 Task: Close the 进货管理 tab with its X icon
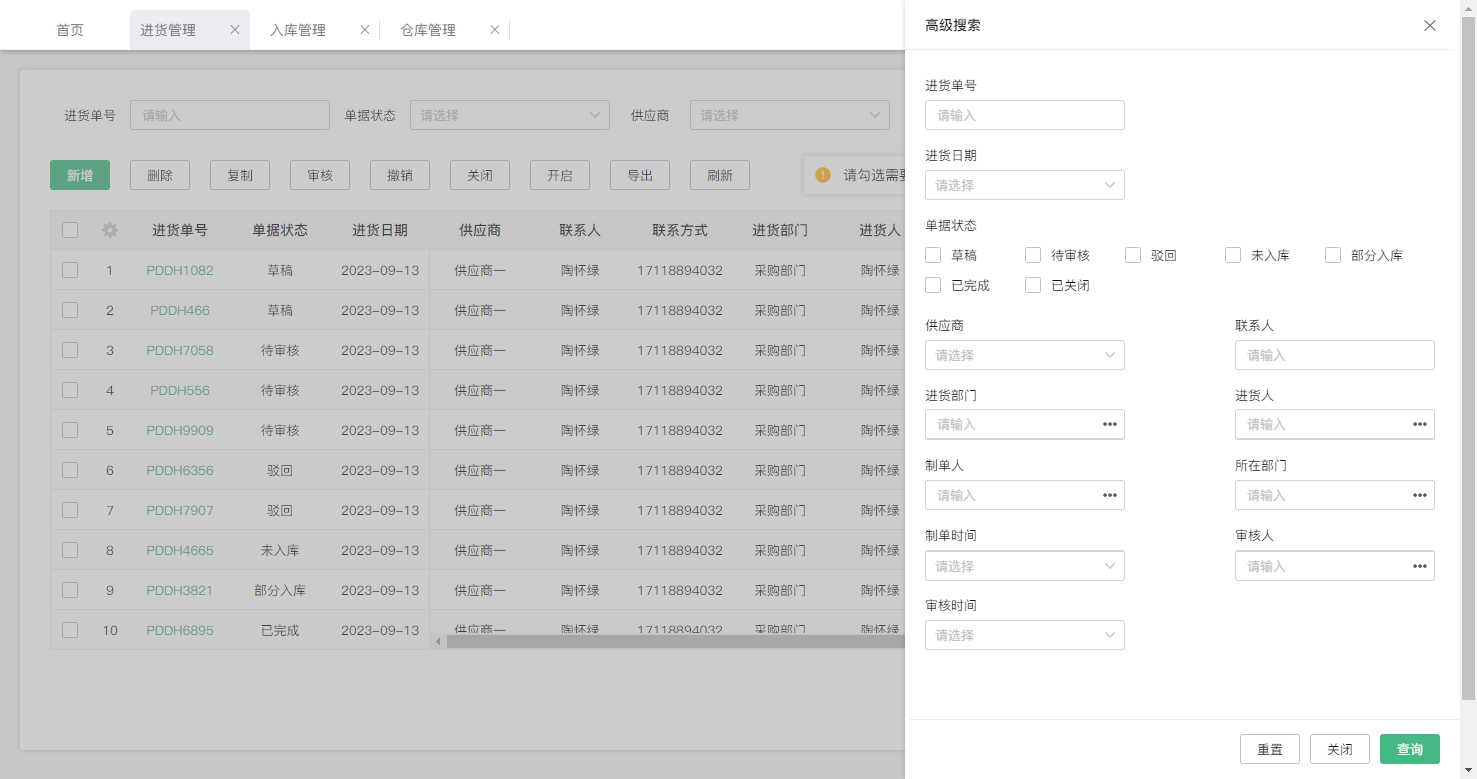[x=235, y=30]
